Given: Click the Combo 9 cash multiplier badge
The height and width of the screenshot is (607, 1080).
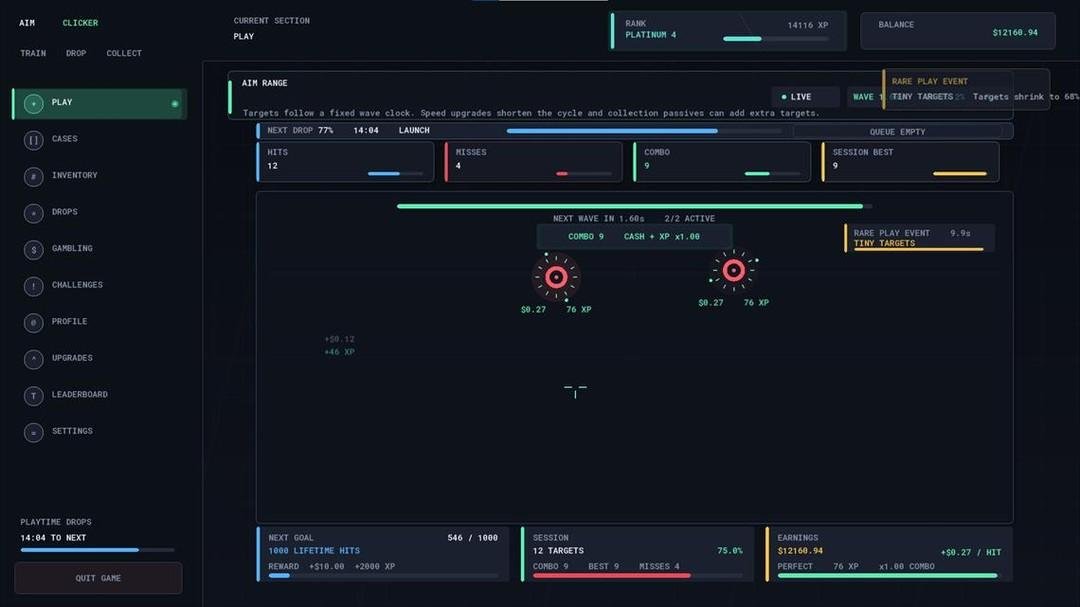Looking at the screenshot, I should [634, 236].
